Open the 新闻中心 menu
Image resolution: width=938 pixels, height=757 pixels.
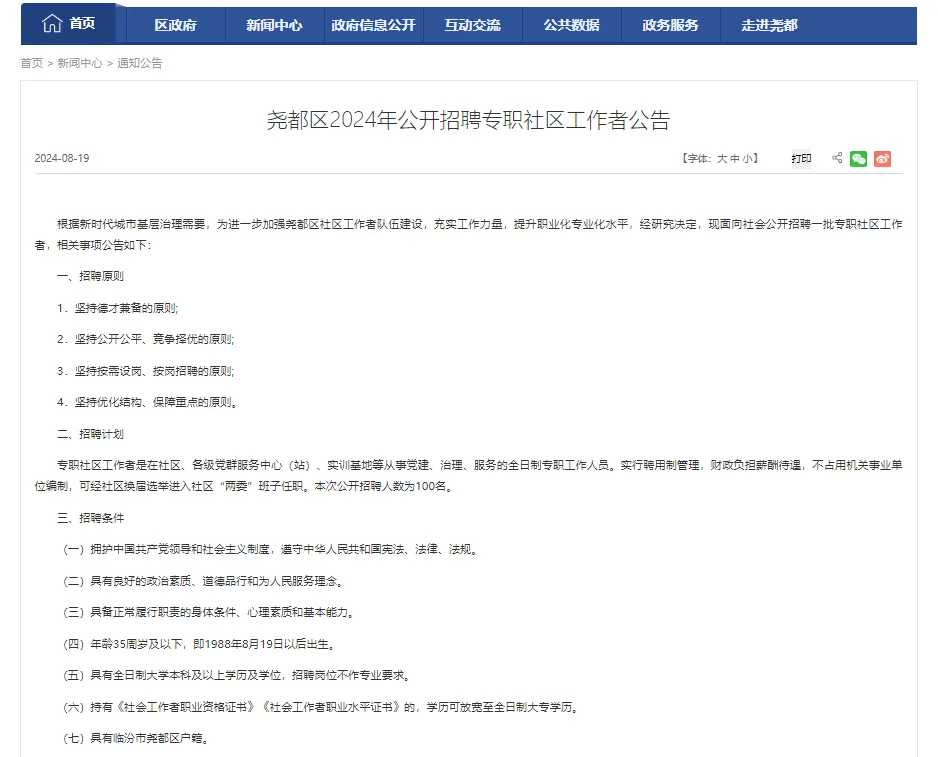click(274, 21)
